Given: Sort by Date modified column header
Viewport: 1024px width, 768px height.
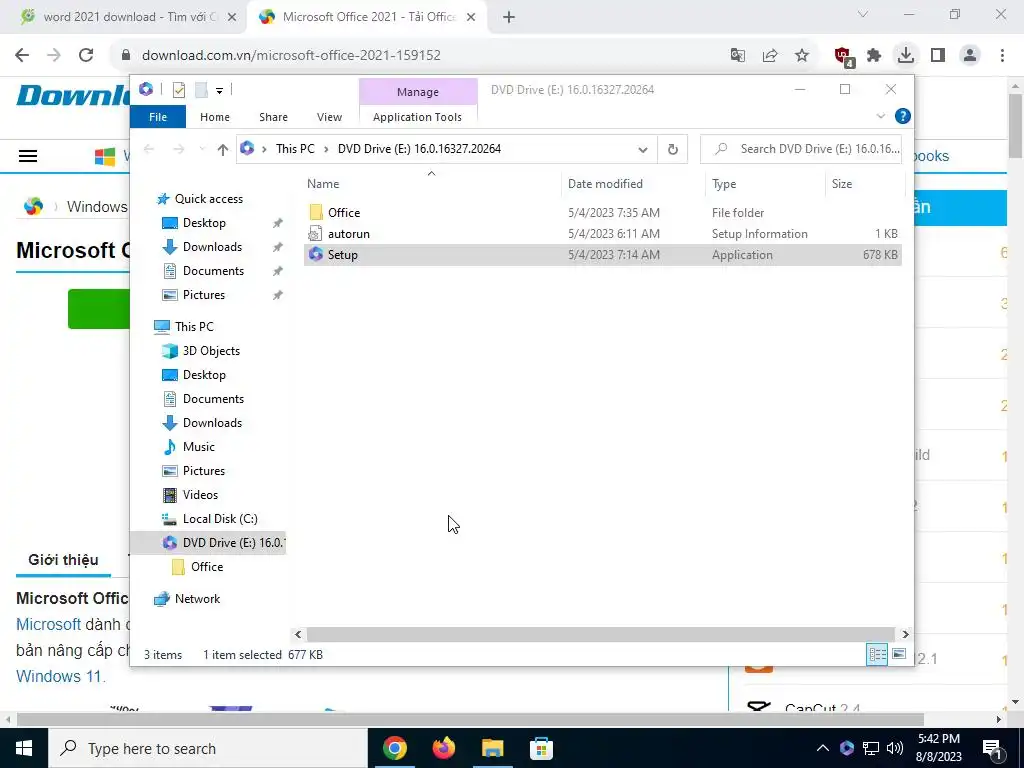Looking at the screenshot, I should coord(633,184).
